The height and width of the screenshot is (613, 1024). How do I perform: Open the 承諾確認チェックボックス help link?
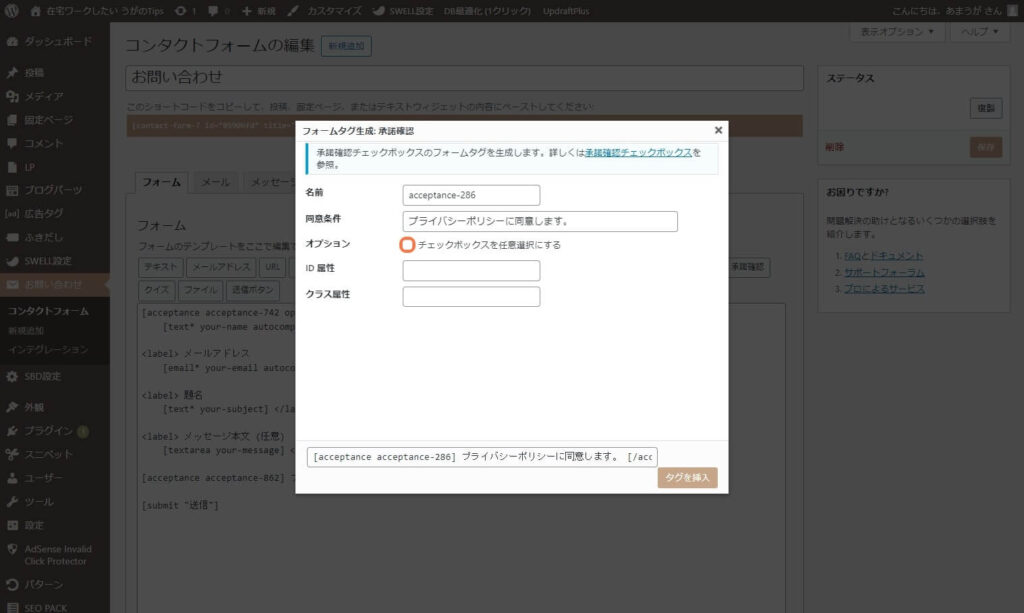tap(638, 152)
